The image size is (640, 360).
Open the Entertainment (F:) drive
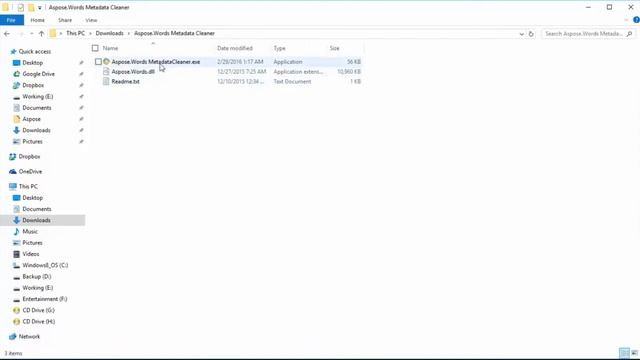pos(44,299)
